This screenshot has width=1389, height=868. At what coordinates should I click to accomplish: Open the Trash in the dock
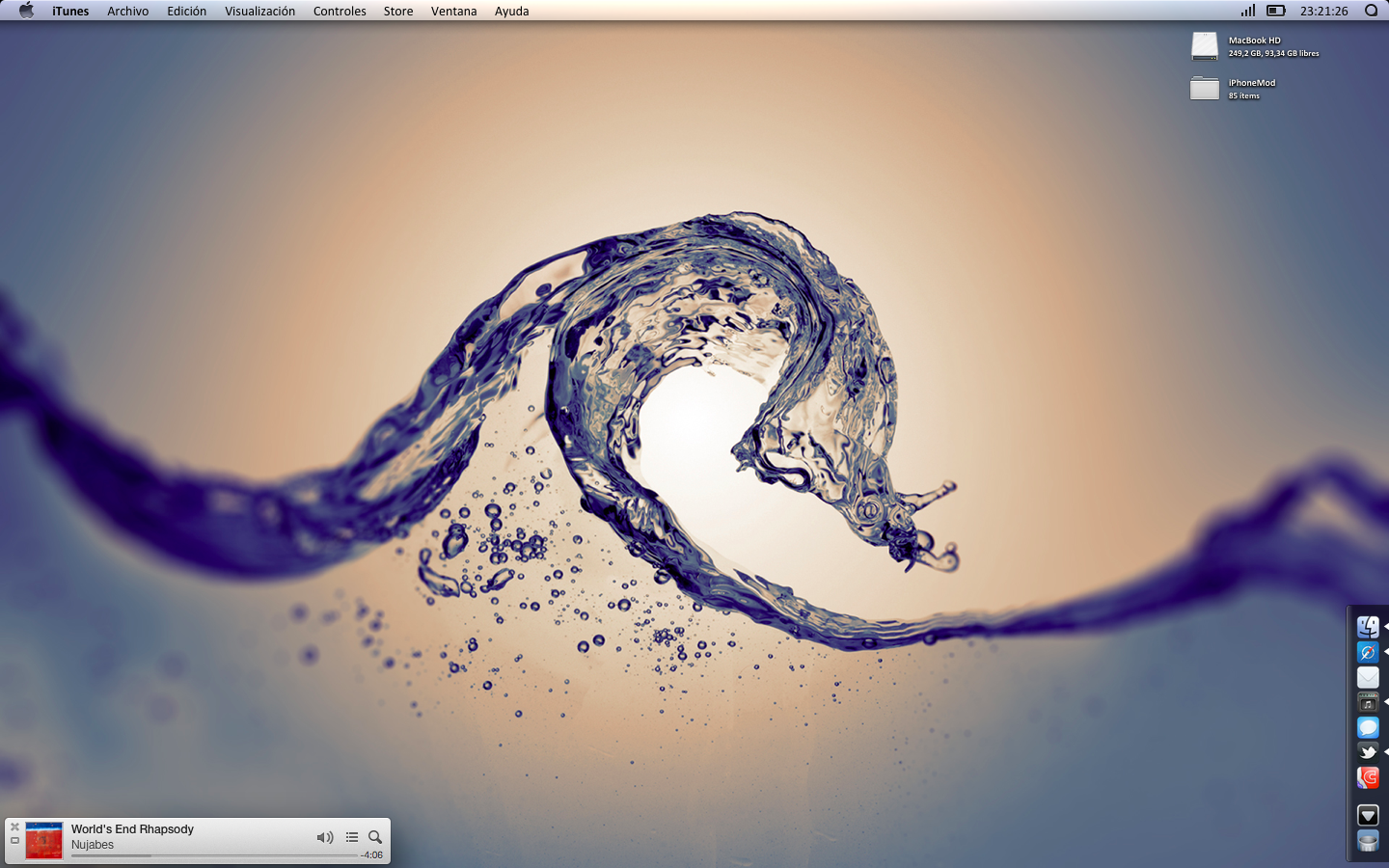coord(1368,841)
